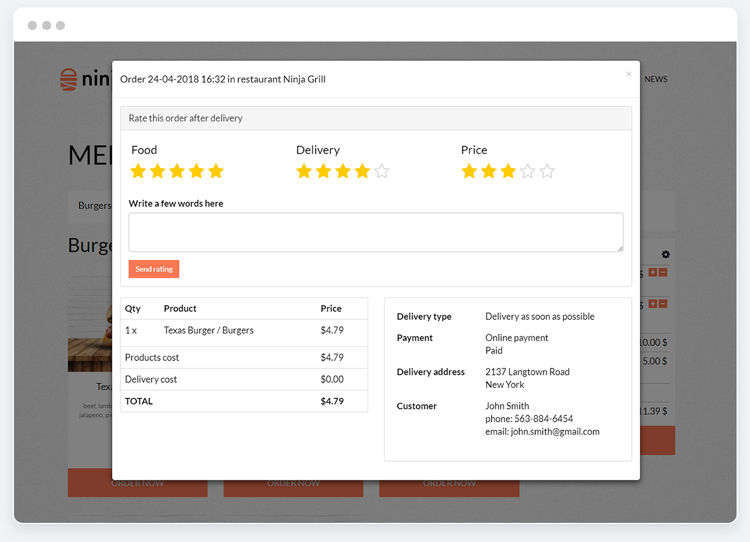This screenshot has width=750, height=542.
Task: Open the cart settings gear icon
Action: point(666,255)
